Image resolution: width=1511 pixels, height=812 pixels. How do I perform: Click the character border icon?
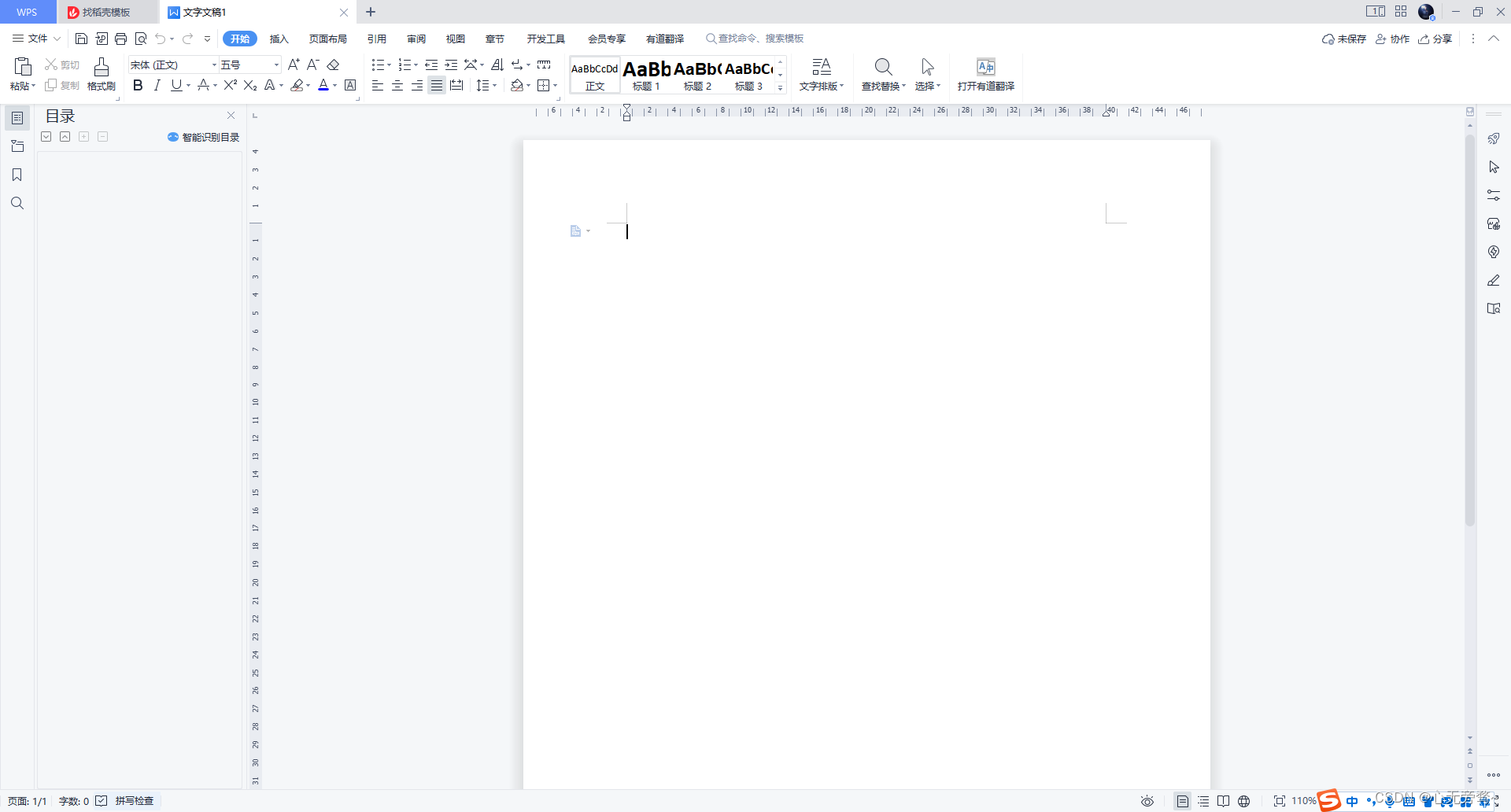pos(350,85)
